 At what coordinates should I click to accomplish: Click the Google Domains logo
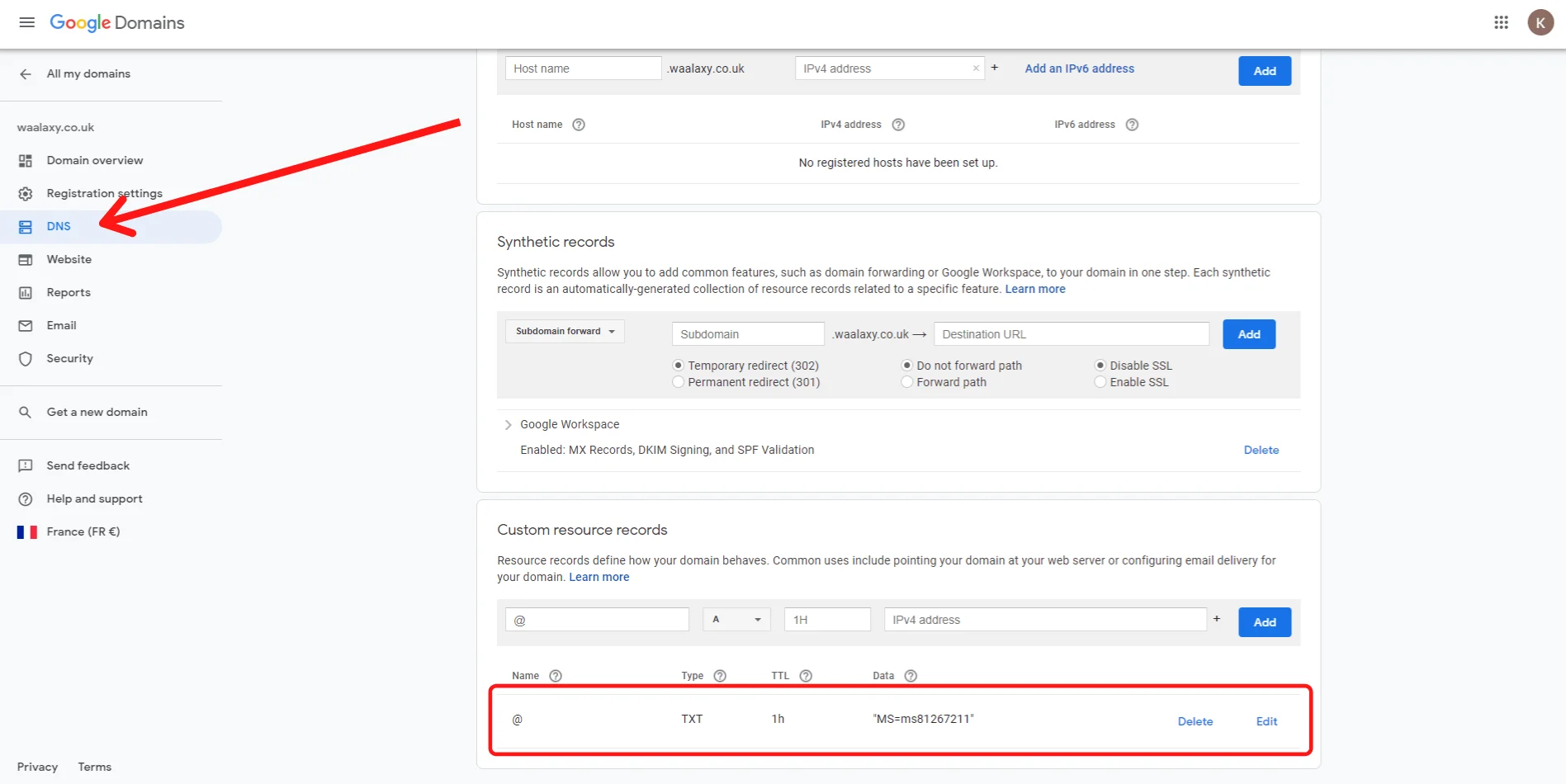coord(117,23)
